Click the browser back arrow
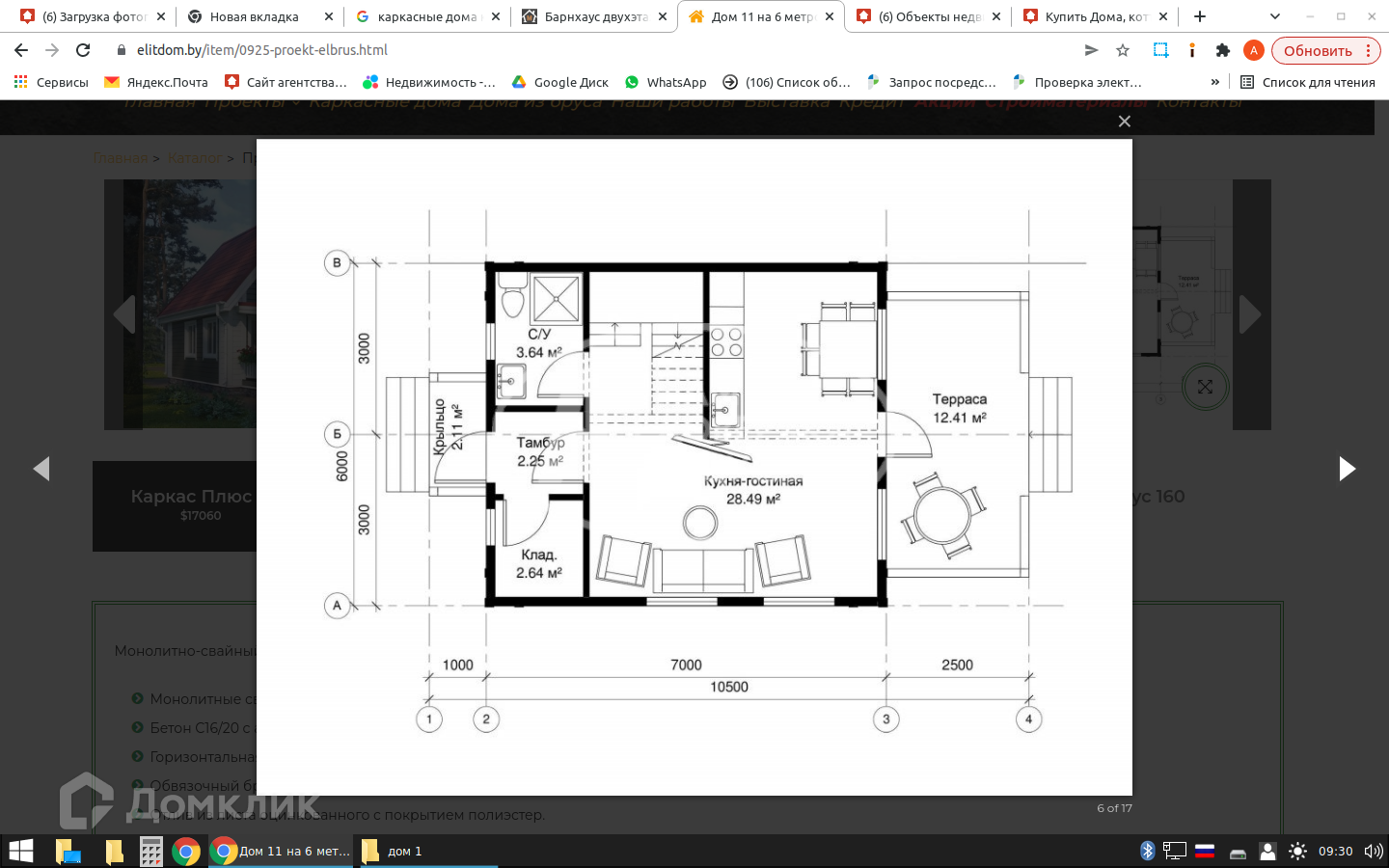The width and height of the screenshot is (1389, 868). point(21,50)
